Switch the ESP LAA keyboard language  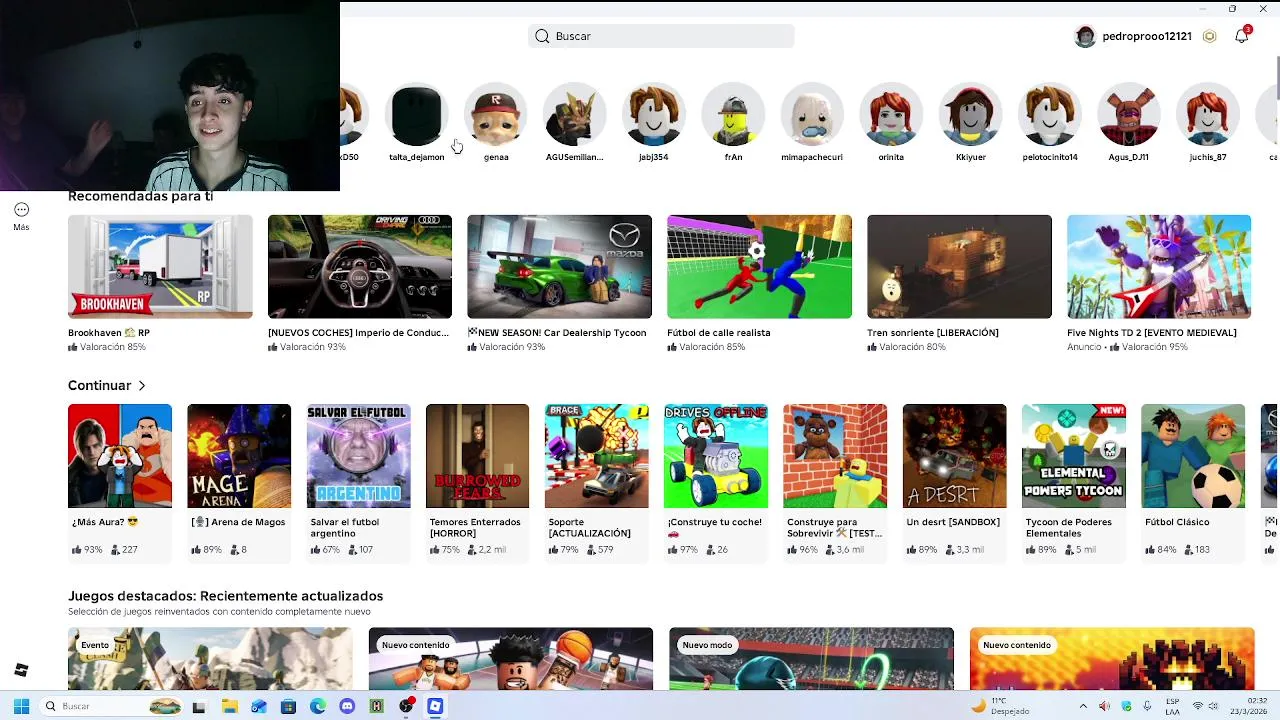1172,706
